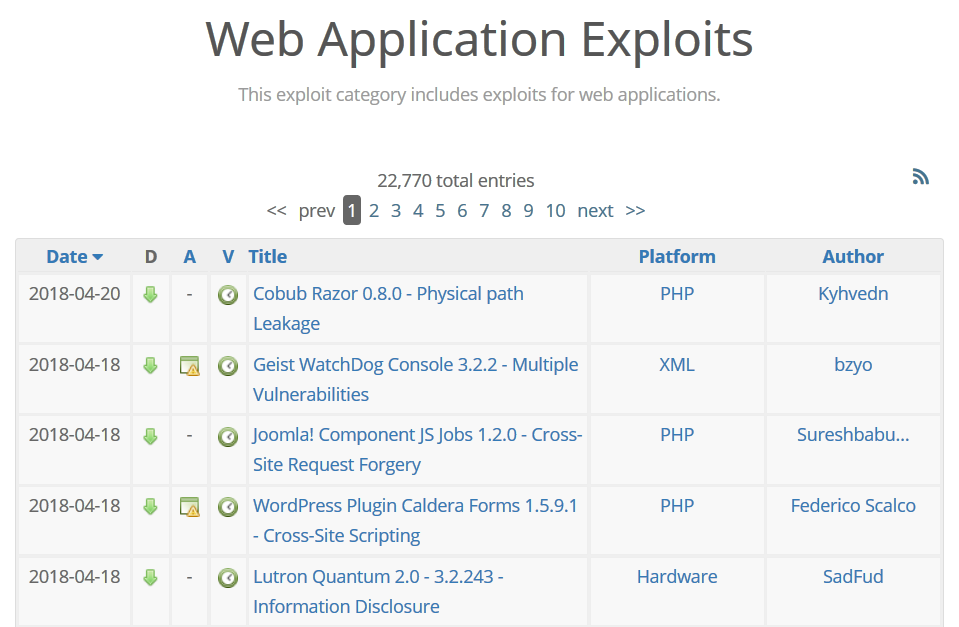Sort table by Title header
The width and height of the screenshot is (959, 627).
[x=268, y=256]
